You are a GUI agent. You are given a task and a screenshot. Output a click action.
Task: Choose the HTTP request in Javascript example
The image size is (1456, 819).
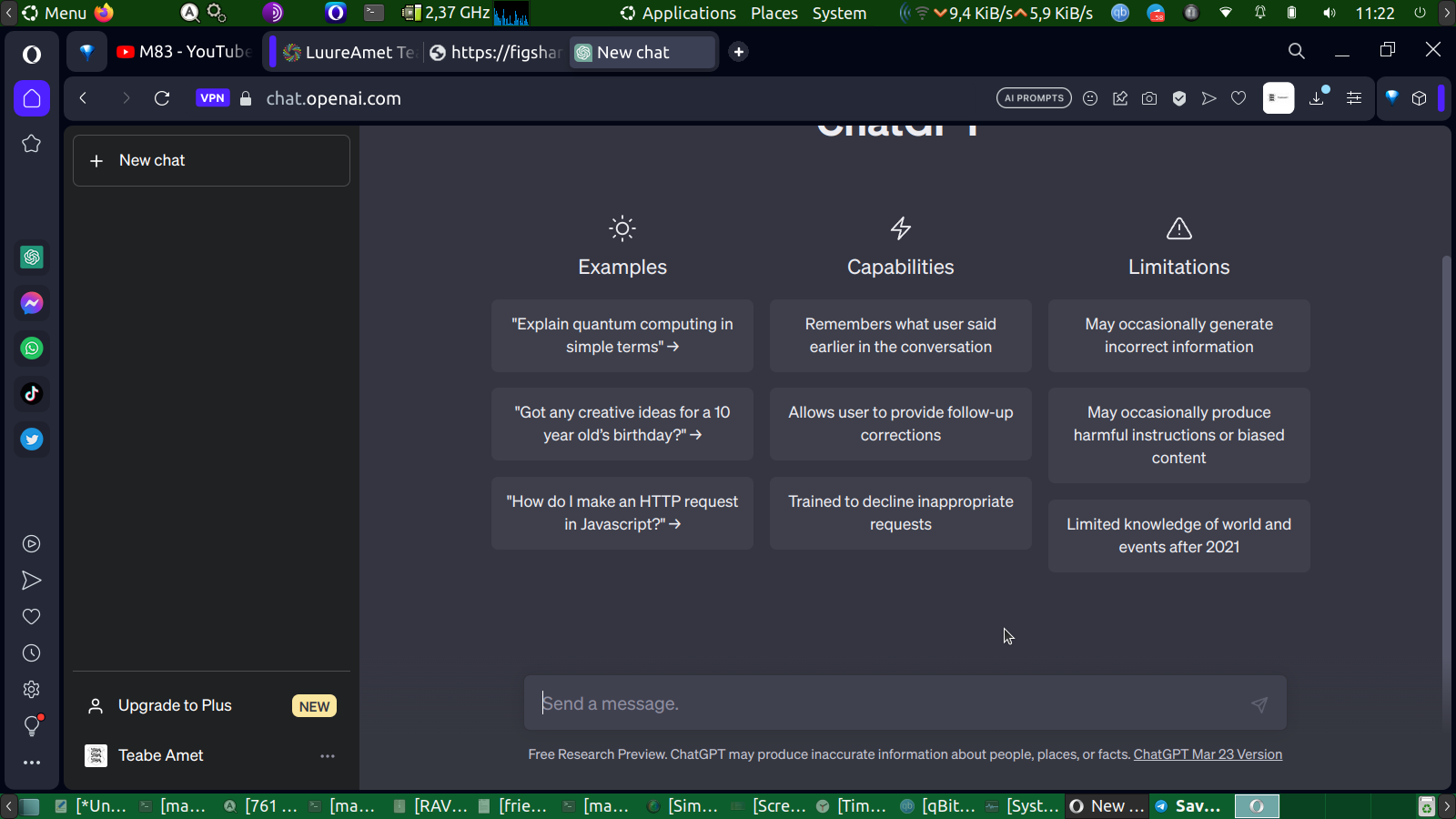tap(622, 513)
